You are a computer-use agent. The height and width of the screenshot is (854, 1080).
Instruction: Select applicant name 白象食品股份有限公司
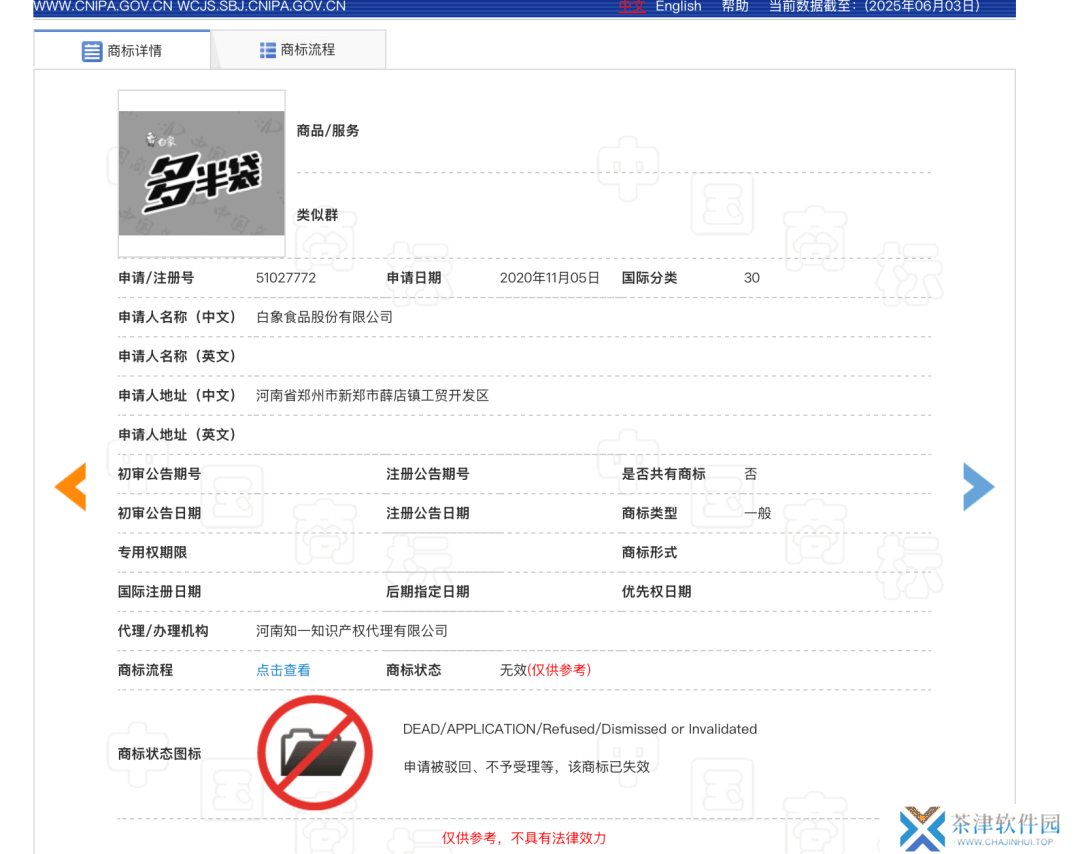324,317
